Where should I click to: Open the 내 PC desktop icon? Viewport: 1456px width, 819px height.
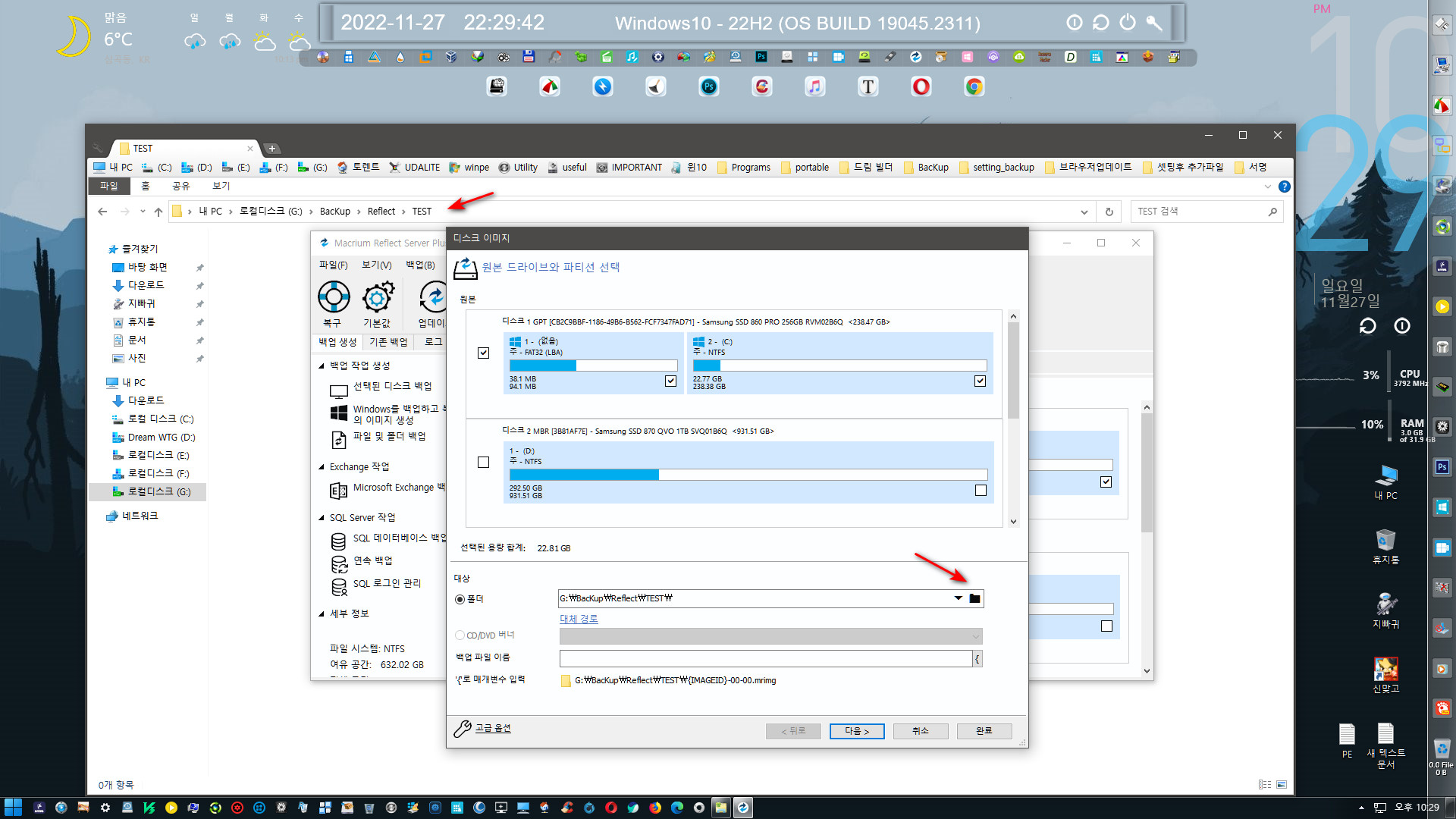click(1385, 482)
